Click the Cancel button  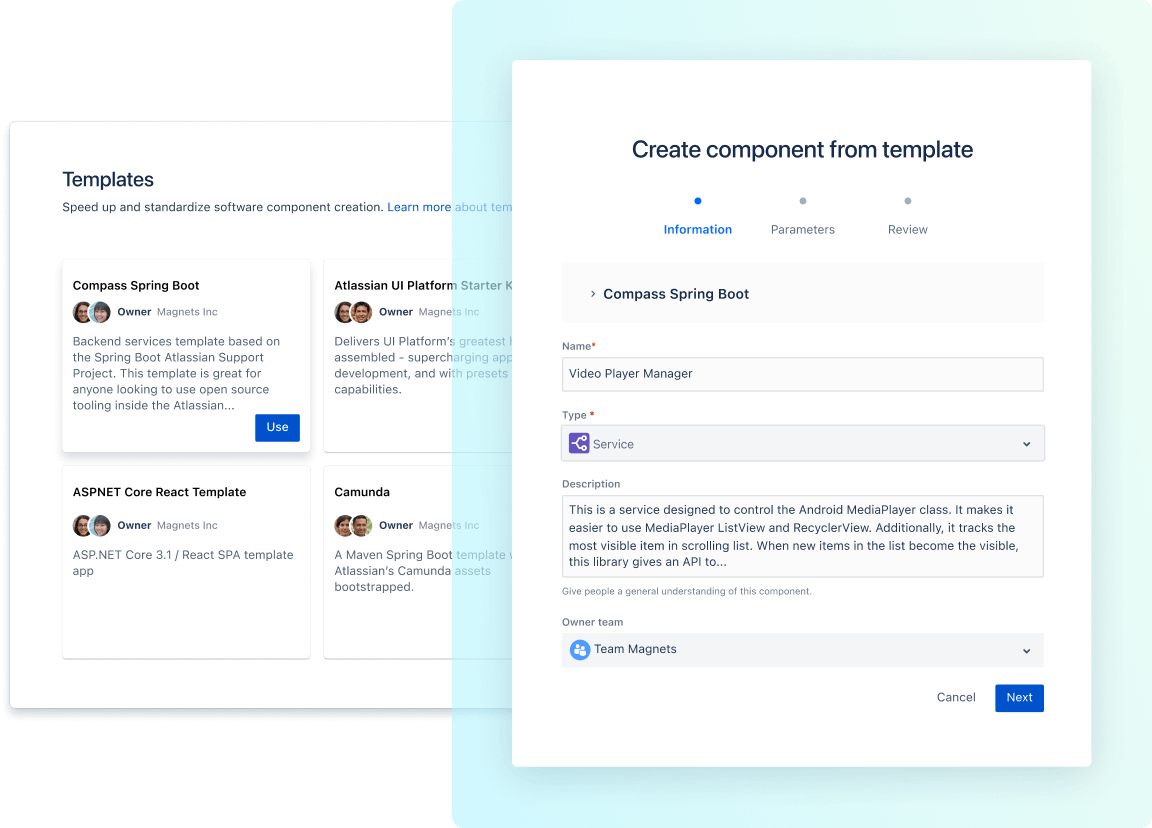(x=955, y=697)
